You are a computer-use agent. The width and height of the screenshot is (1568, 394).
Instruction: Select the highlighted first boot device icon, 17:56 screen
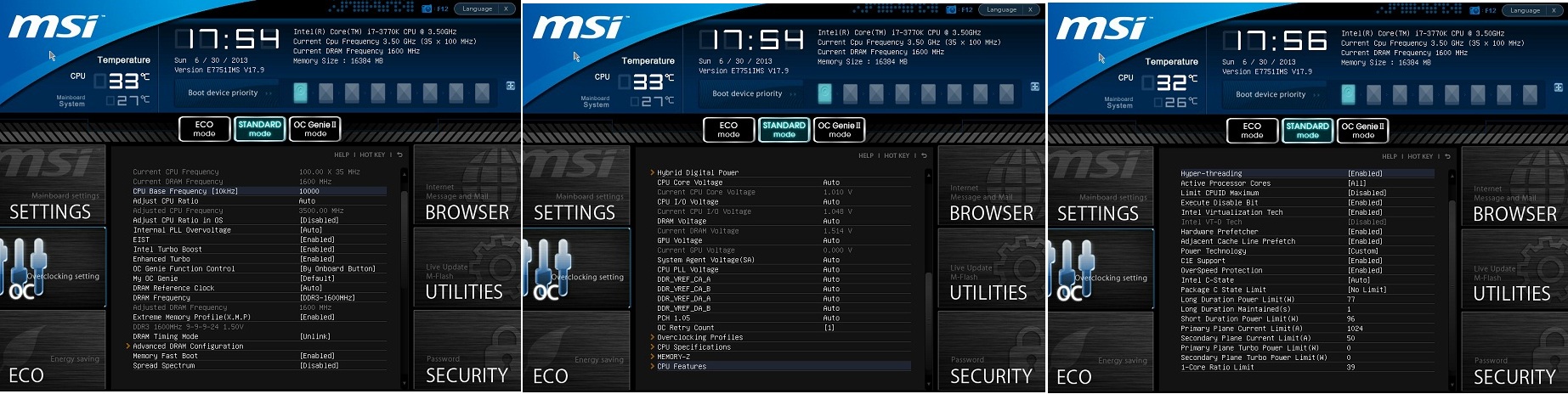click(1348, 94)
